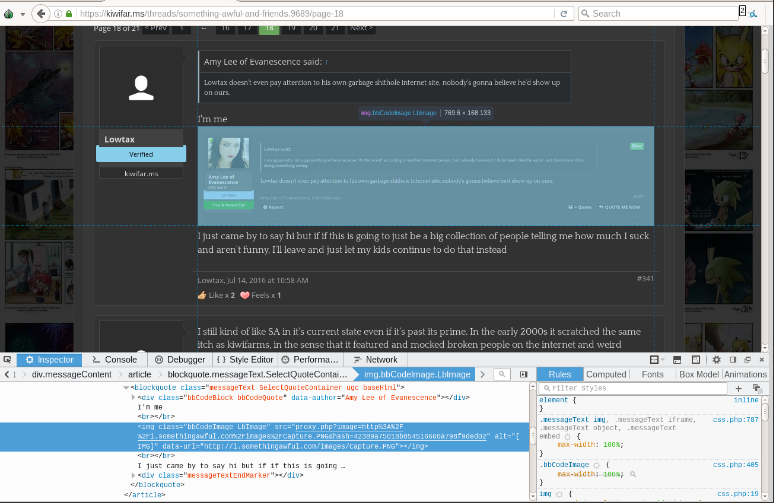This screenshot has height=503, width=774.
Task: Open the css.php:405 source link
Action: (x=735, y=464)
